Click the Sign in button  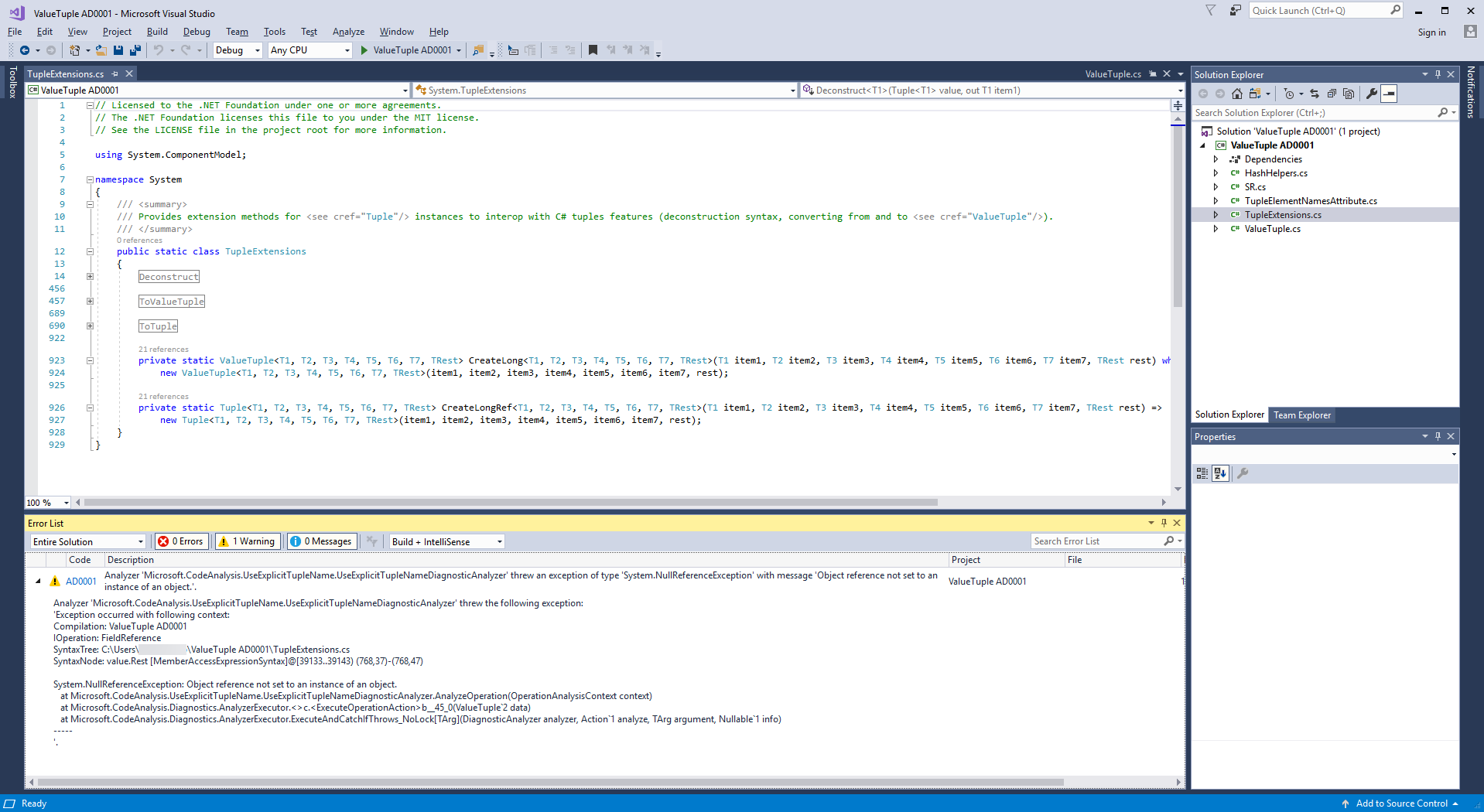tap(1431, 32)
